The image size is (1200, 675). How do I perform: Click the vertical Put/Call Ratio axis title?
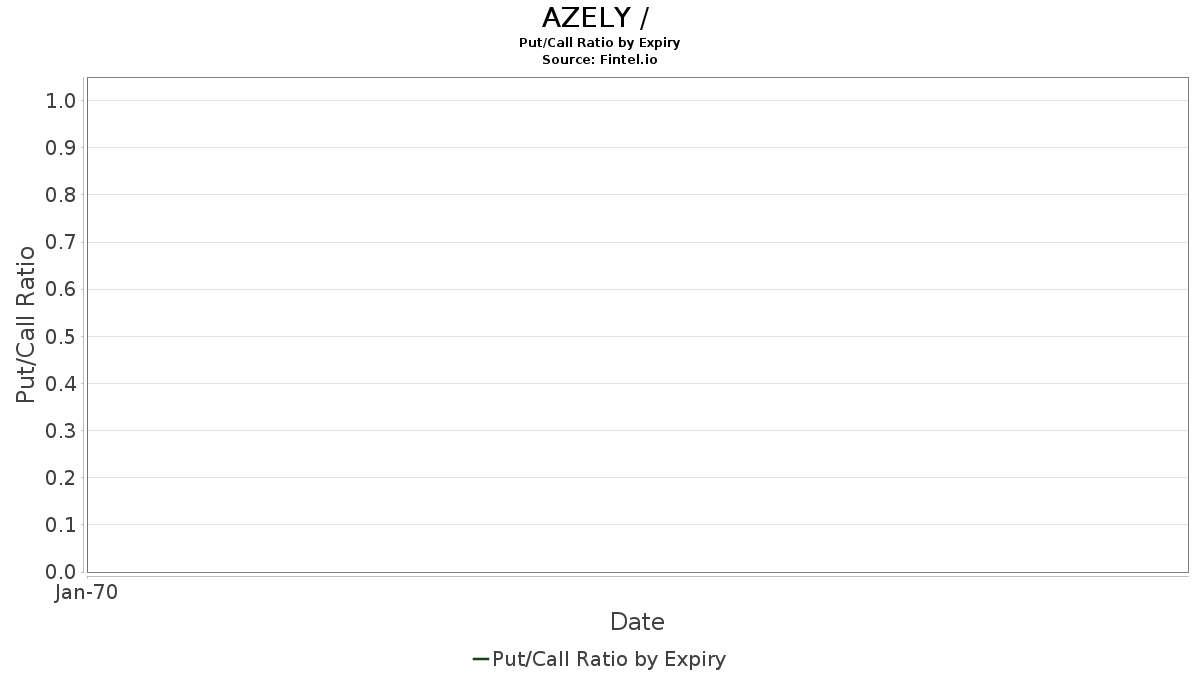[27, 324]
